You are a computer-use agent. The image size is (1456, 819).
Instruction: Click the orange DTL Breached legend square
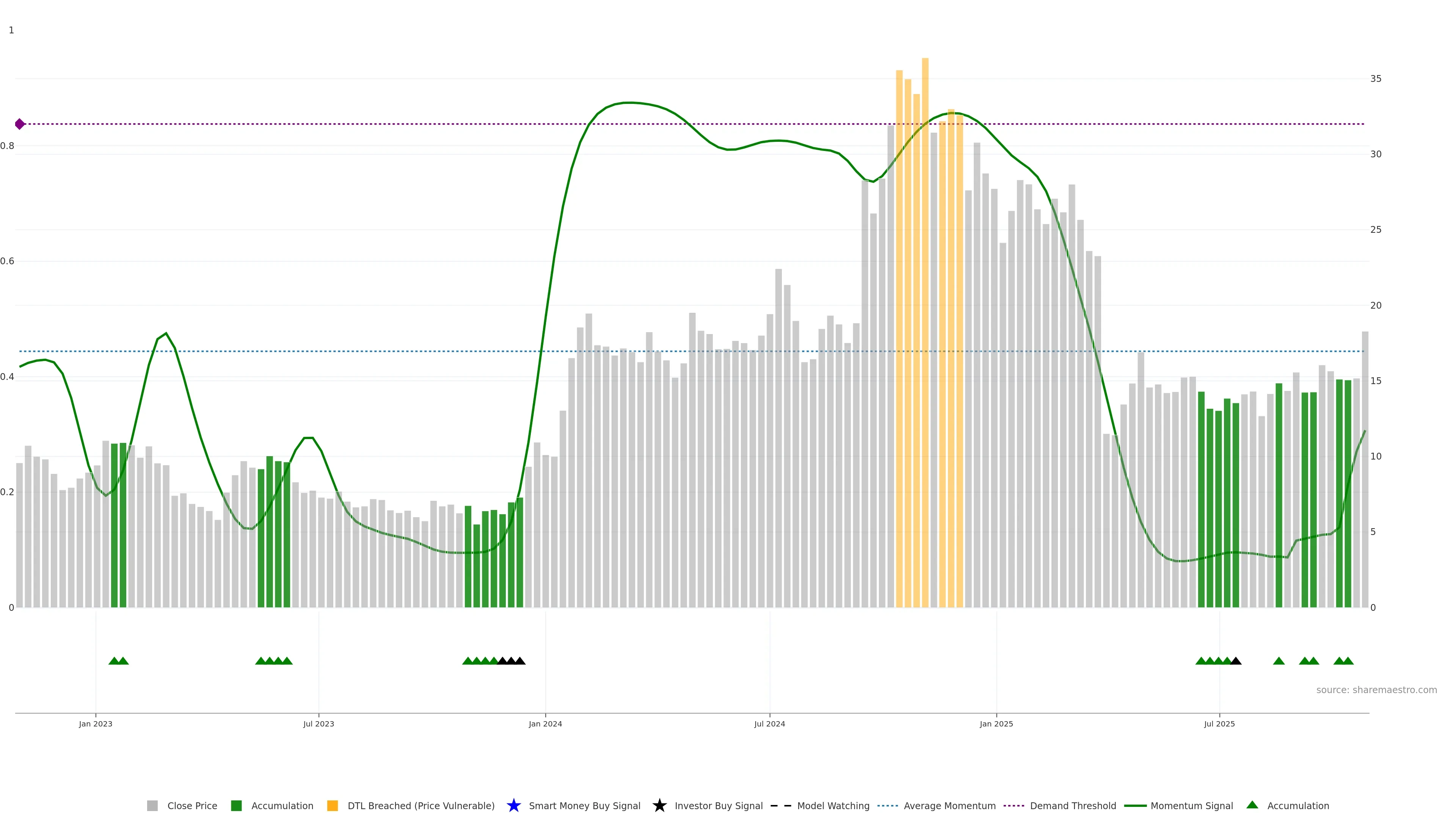[x=333, y=805]
